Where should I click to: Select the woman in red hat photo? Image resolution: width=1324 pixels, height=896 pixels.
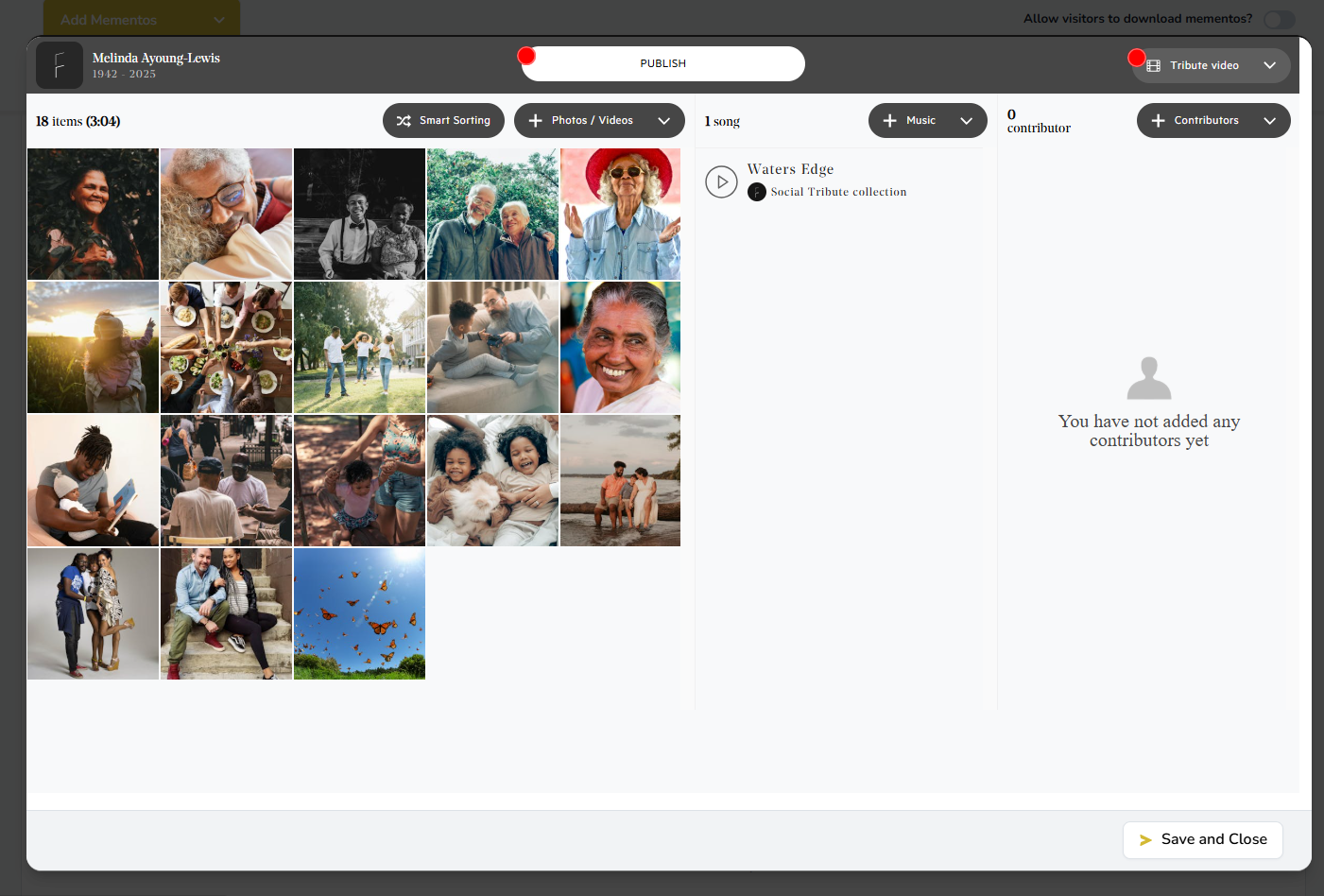pos(620,214)
